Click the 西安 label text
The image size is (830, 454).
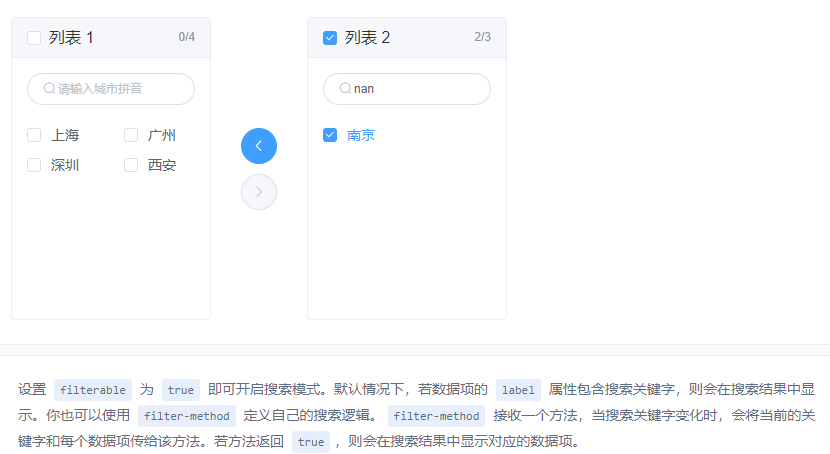162,166
